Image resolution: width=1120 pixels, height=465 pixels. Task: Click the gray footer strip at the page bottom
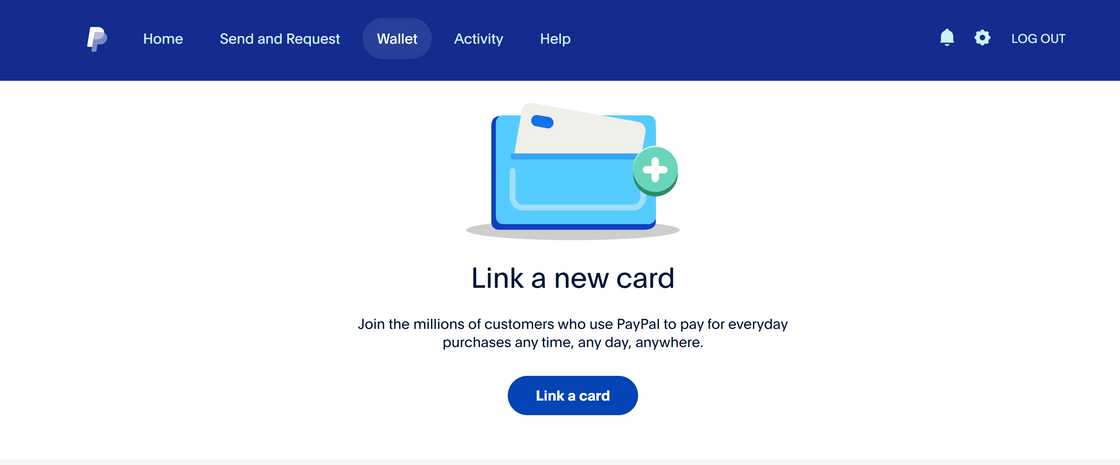pyautogui.click(x=560, y=462)
